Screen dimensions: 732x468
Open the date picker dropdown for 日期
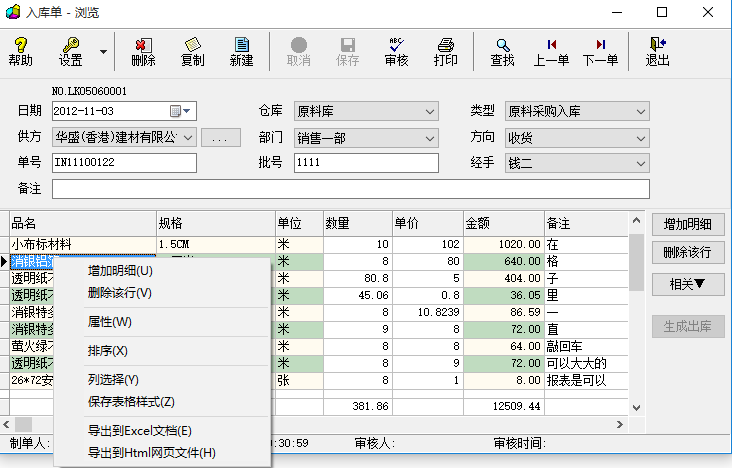click(x=187, y=111)
